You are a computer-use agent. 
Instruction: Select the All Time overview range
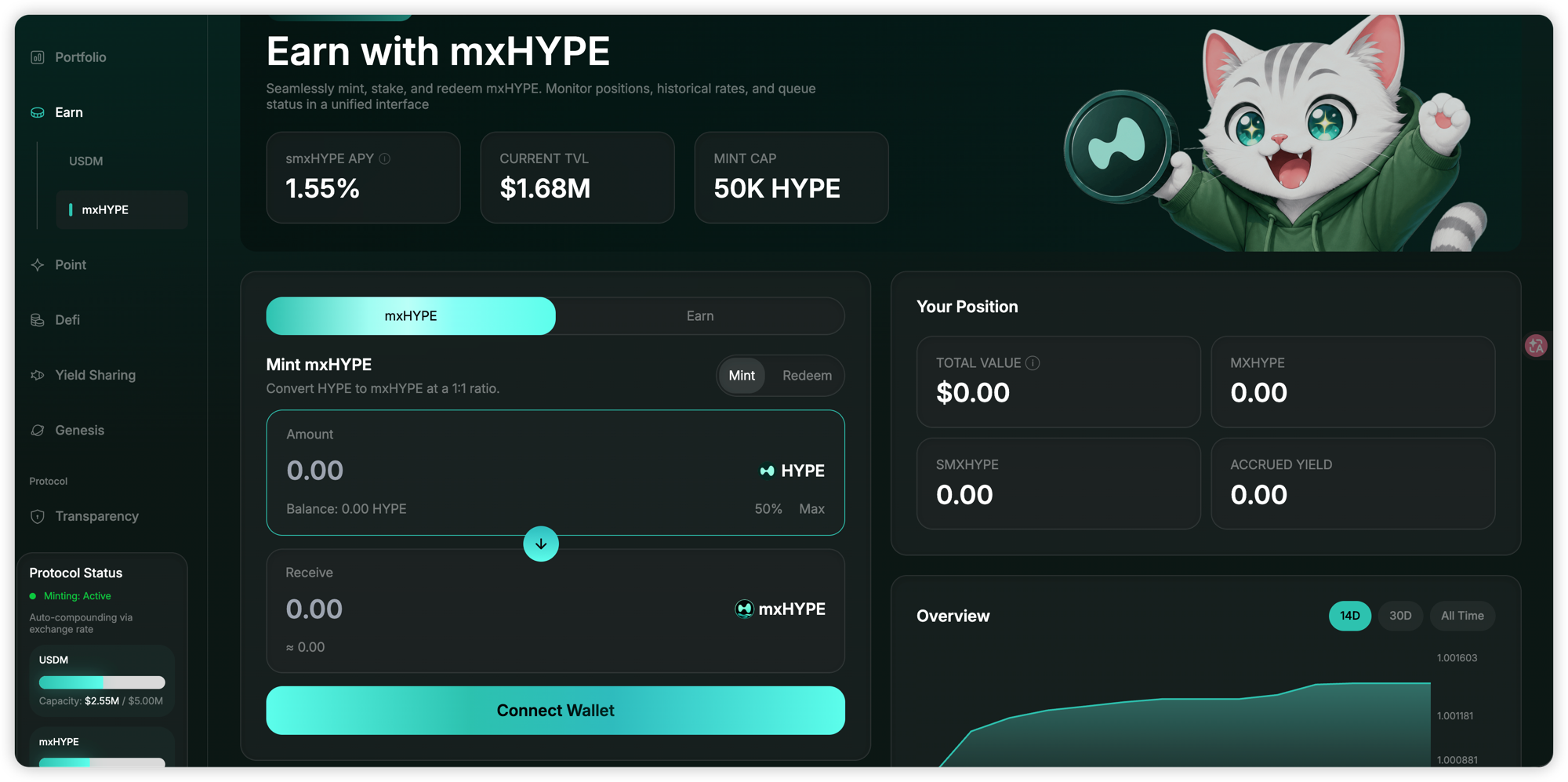(1462, 616)
